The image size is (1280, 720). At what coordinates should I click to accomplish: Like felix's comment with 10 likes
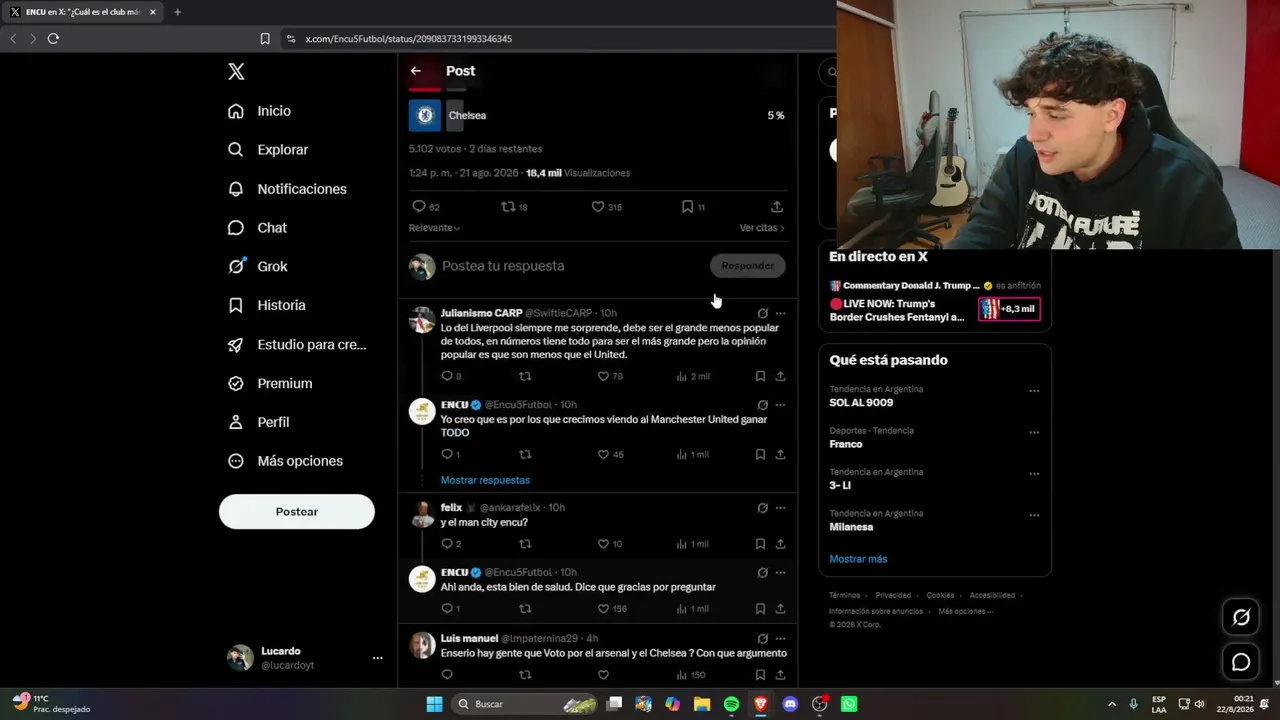point(603,544)
